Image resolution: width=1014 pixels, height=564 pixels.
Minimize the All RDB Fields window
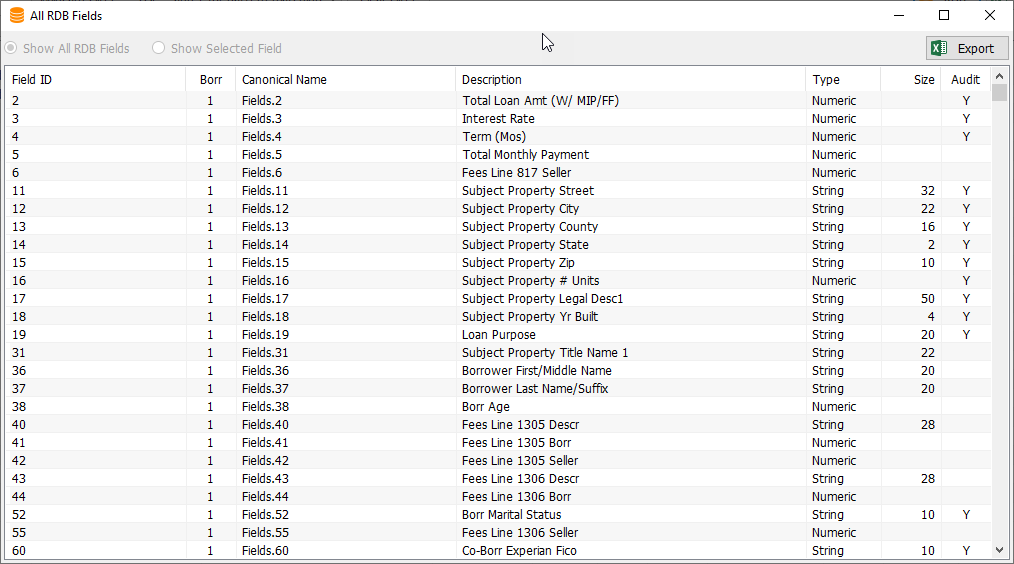click(x=899, y=16)
